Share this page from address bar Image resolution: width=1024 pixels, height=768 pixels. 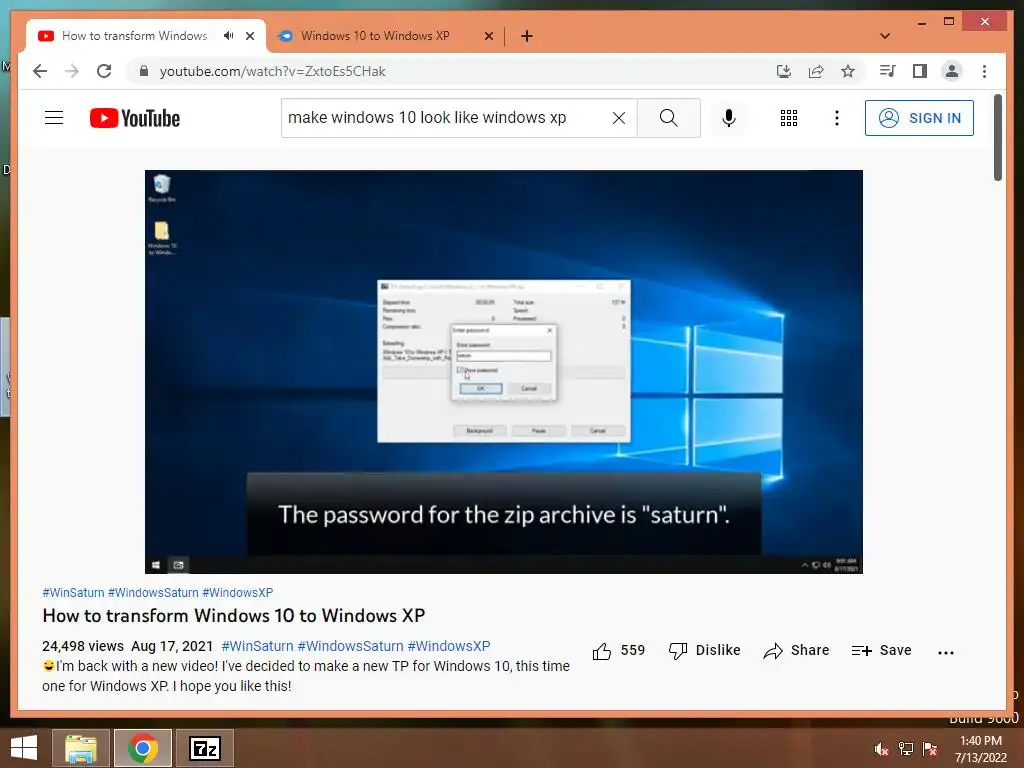(816, 71)
